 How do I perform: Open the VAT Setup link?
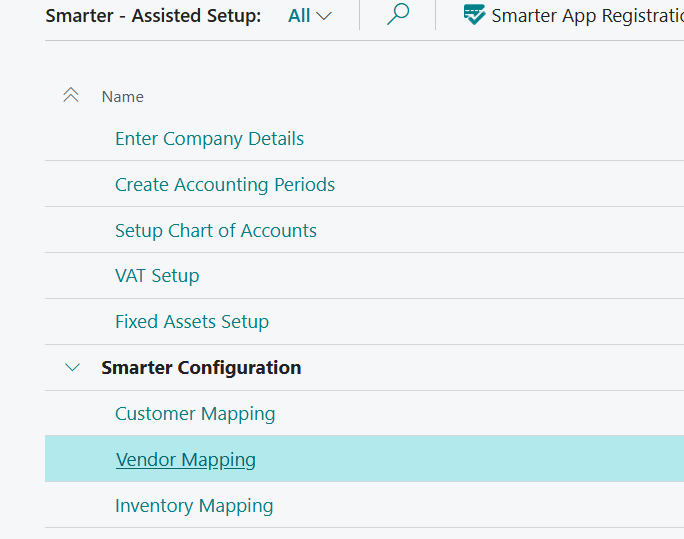(x=157, y=276)
